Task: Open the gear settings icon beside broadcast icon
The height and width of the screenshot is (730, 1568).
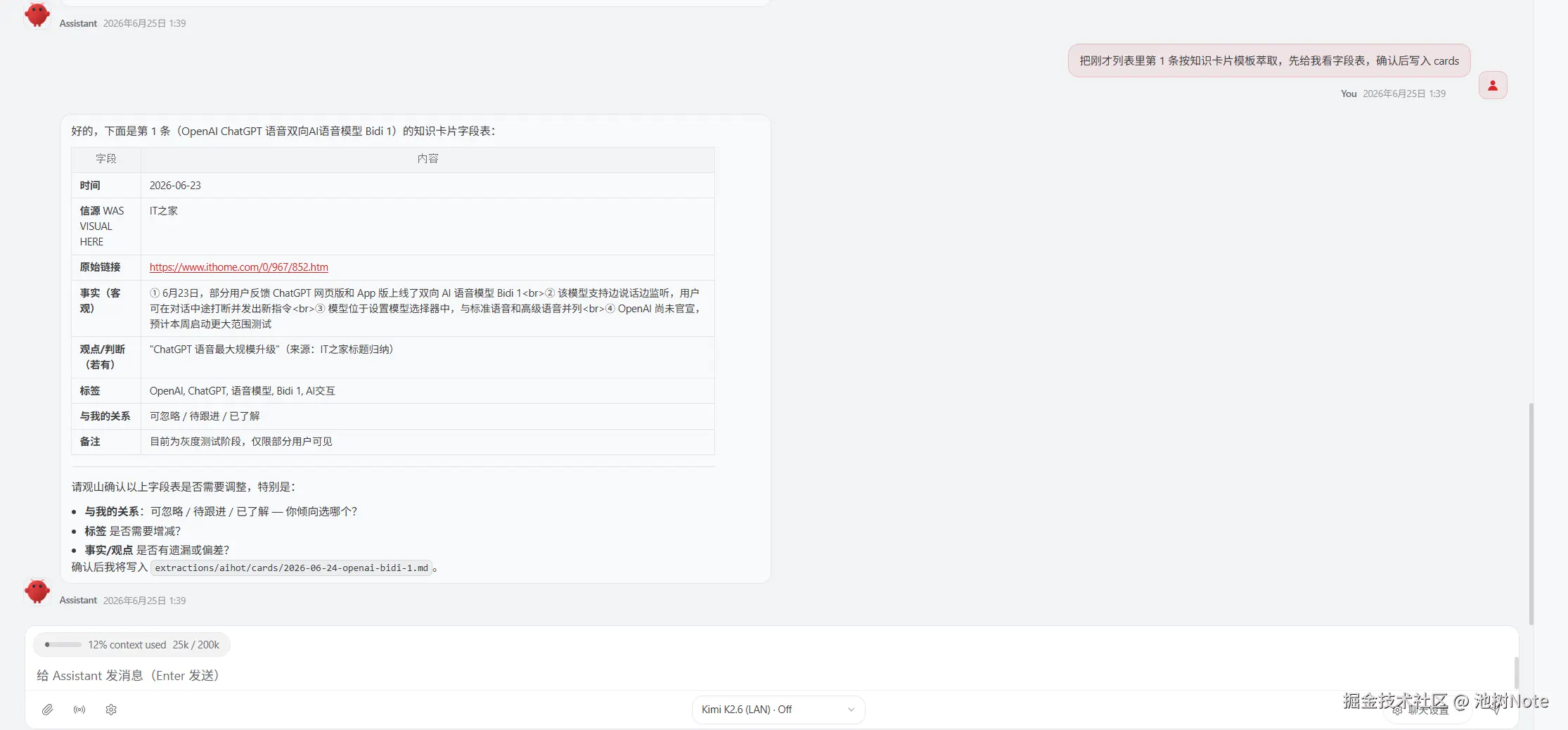Action: pyautogui.click(x=111, y=710)
